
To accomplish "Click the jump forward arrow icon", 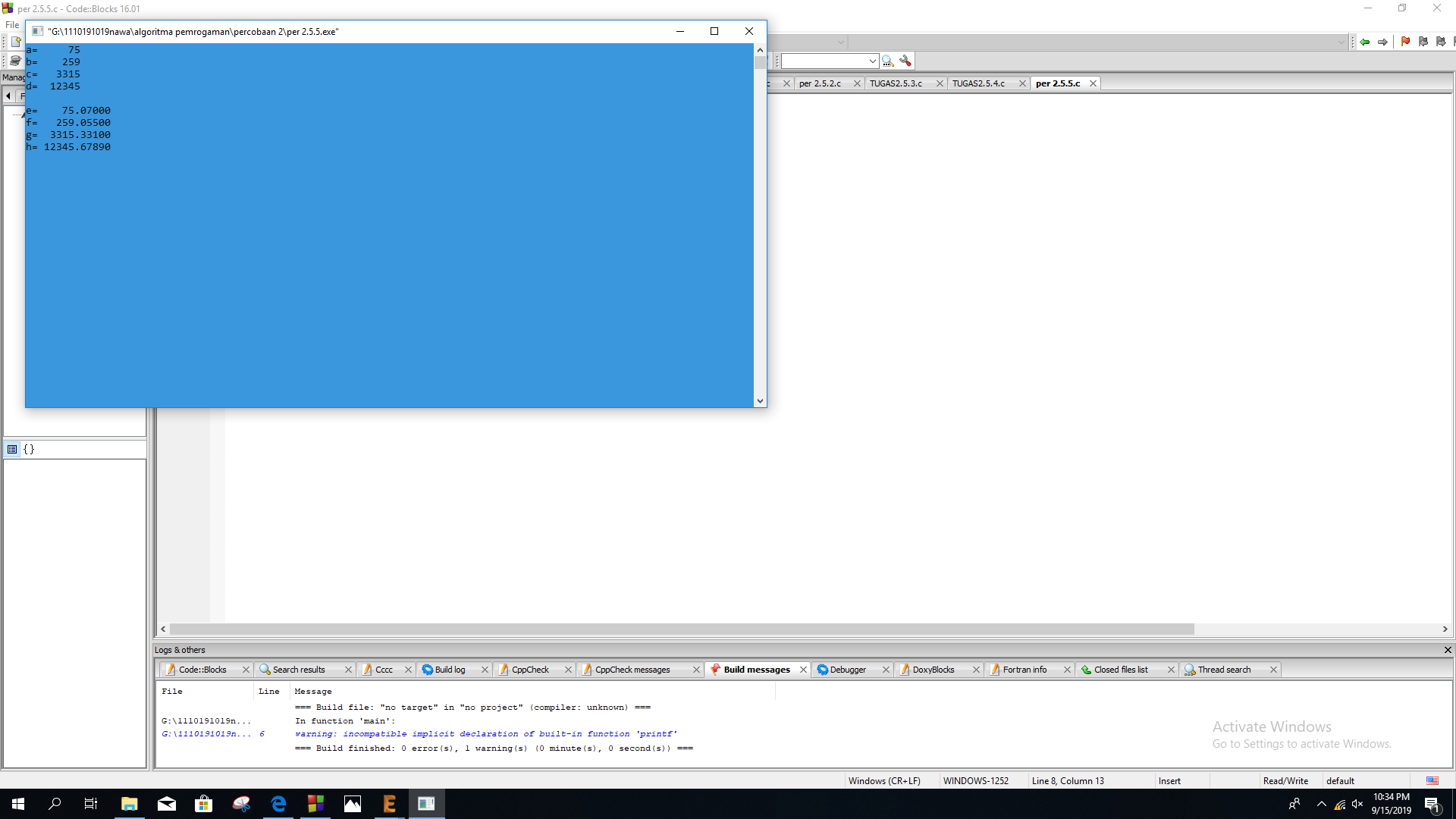I will point(1382,42).
